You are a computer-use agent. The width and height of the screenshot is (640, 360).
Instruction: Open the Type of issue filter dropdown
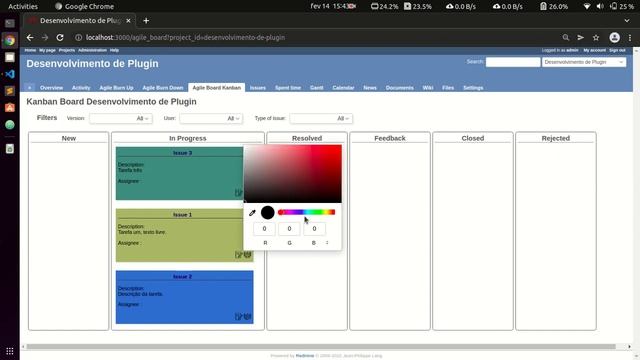pos(321,118)
